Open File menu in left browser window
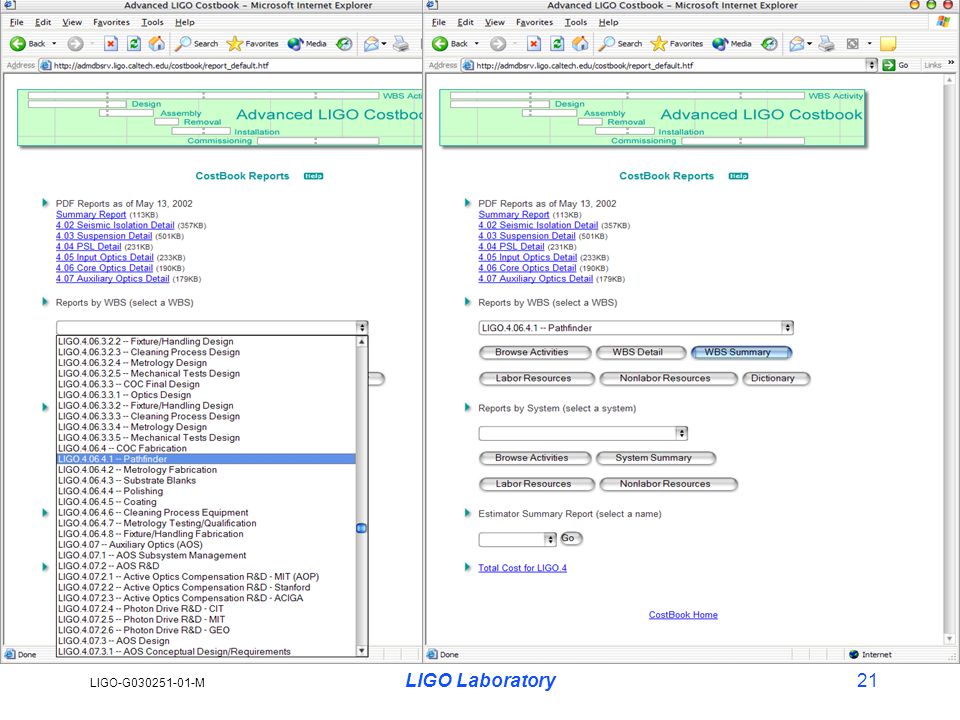This screenshot has height=720, width=960. click(17, 22)
